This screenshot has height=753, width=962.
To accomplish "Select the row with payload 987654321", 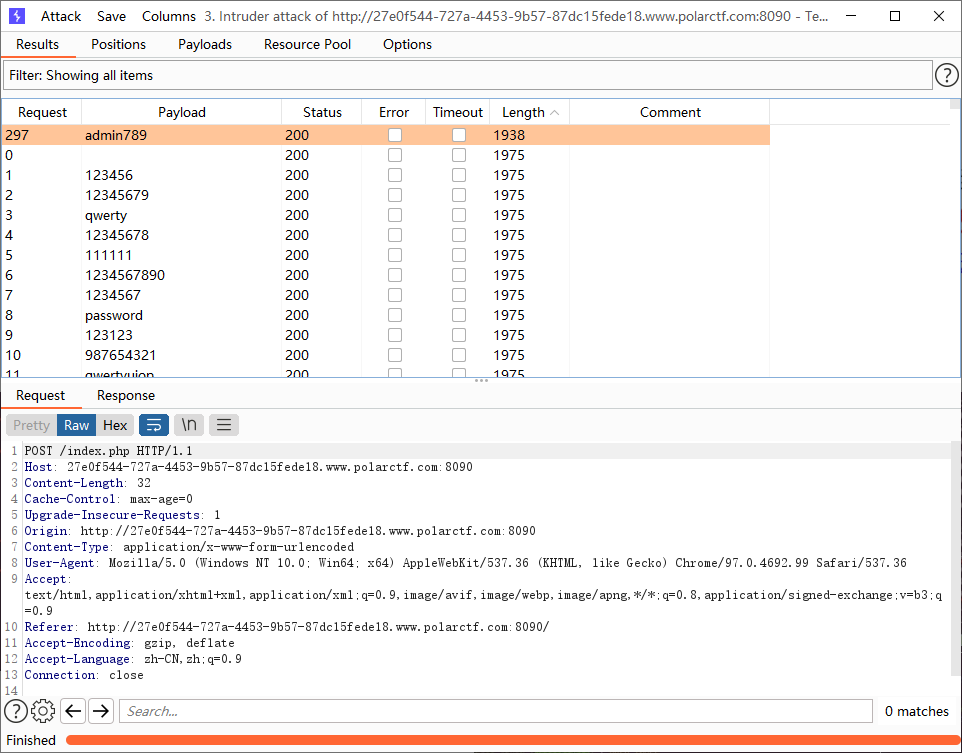I will (385, 355).
